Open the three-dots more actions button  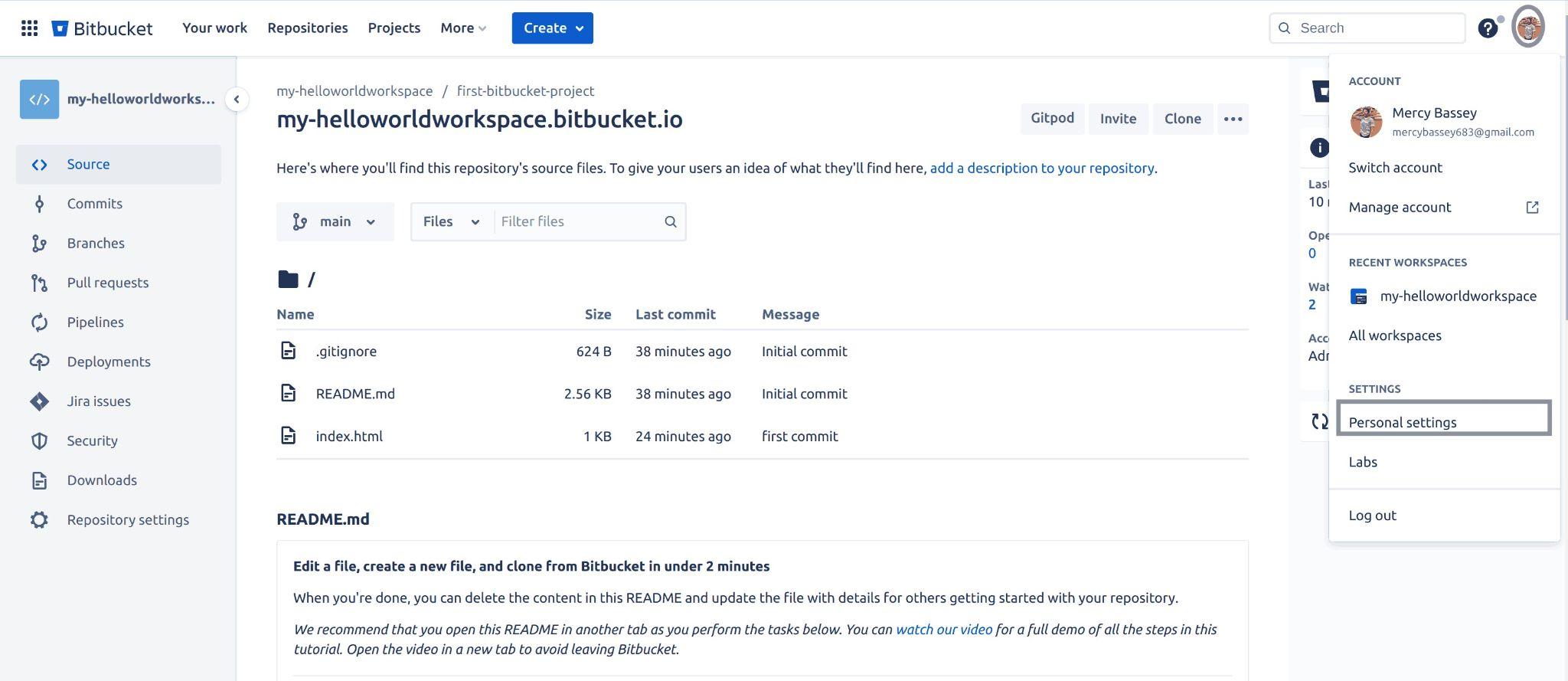click(1233, 120)
